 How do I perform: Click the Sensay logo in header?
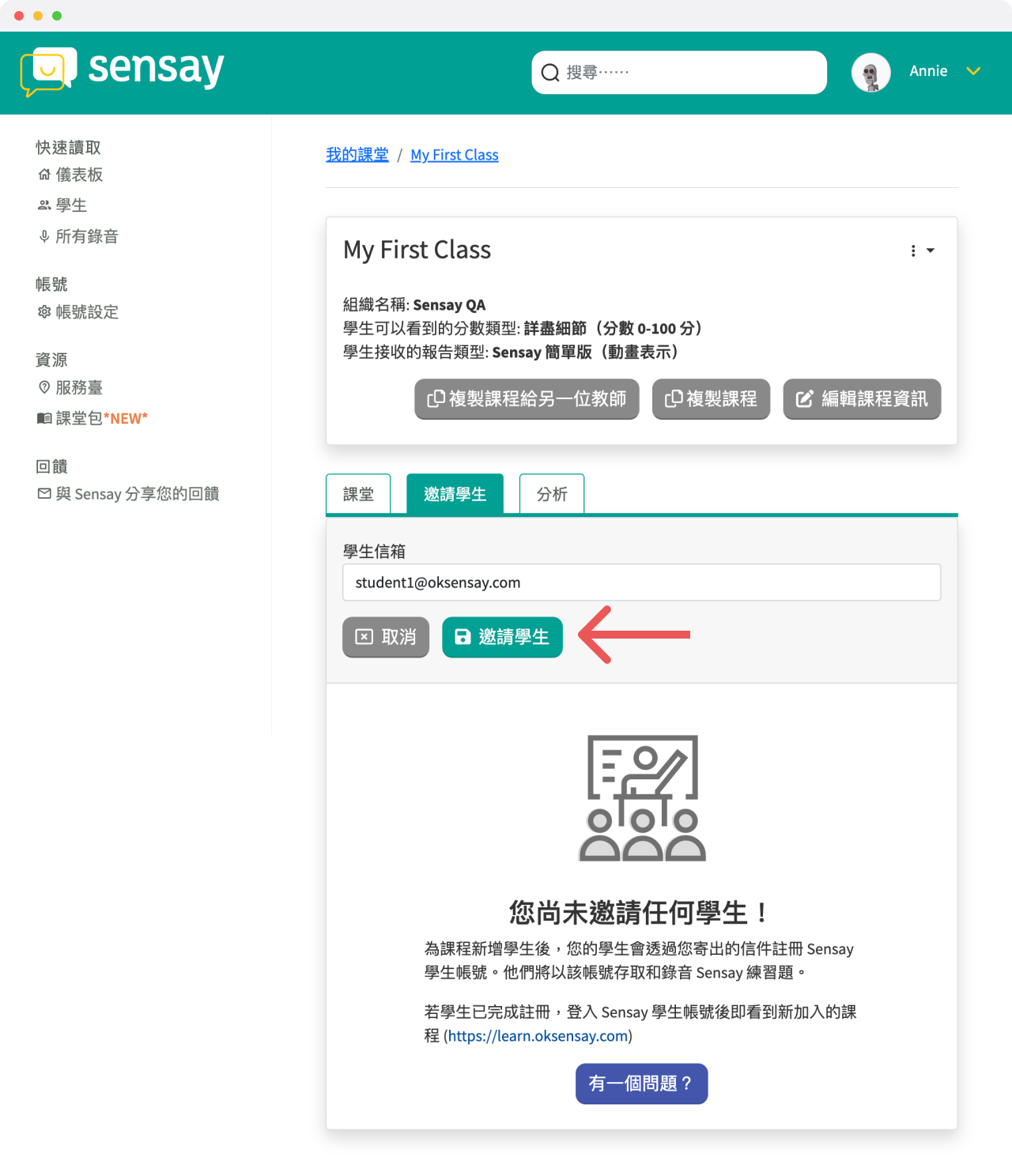pos(123,71)
